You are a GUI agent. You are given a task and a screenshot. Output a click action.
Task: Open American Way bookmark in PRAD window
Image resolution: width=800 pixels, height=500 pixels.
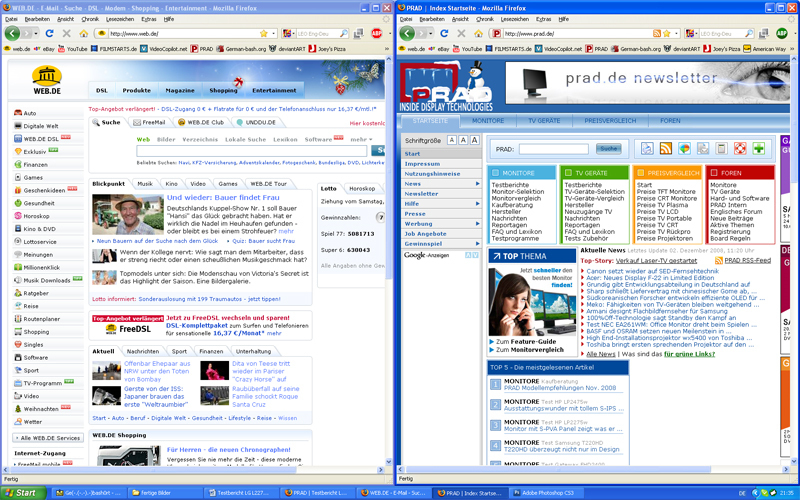pos(765,49)
